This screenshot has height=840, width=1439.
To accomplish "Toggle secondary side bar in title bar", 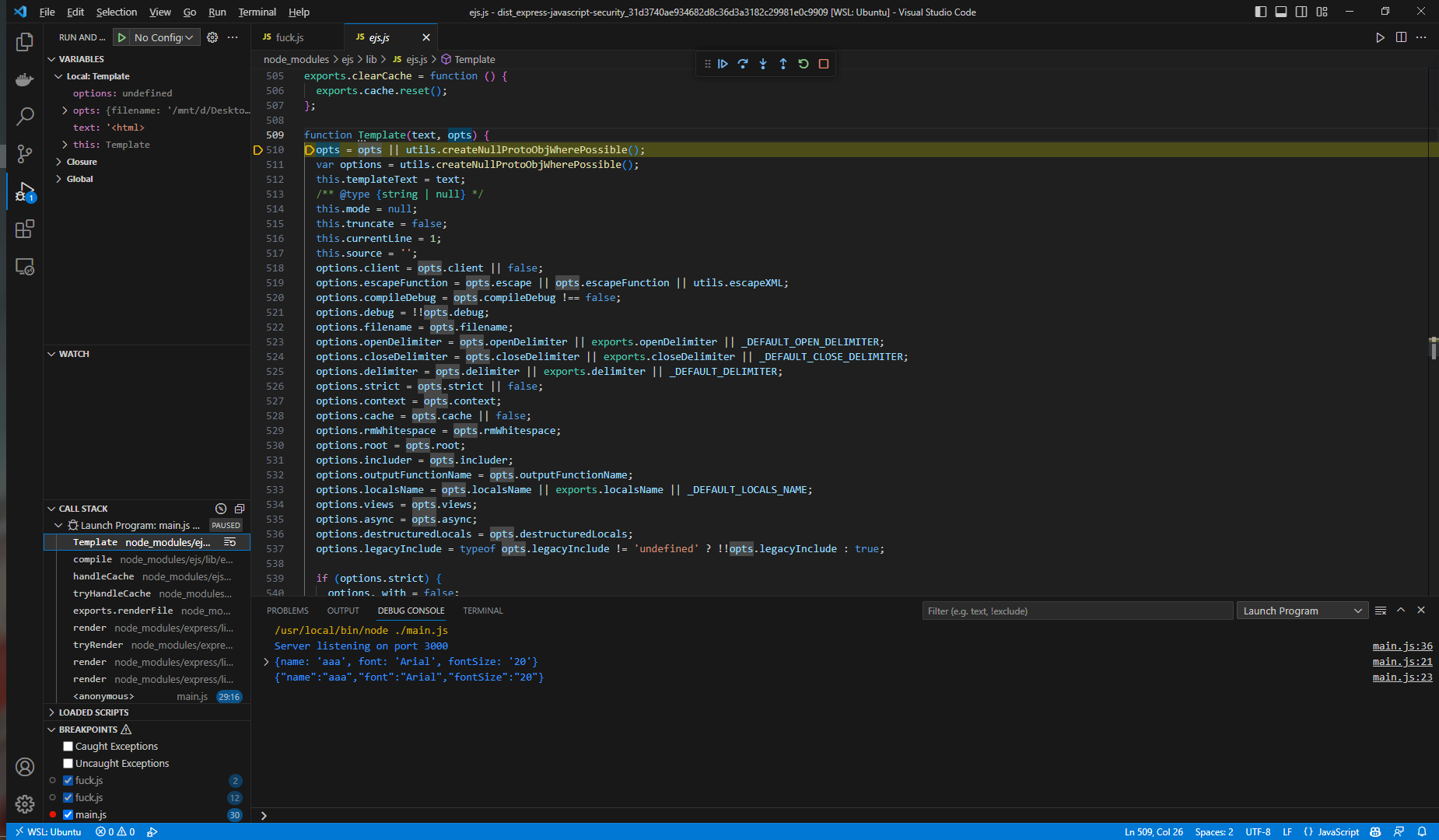I will pyautogui.click(x=1301, y=12).
